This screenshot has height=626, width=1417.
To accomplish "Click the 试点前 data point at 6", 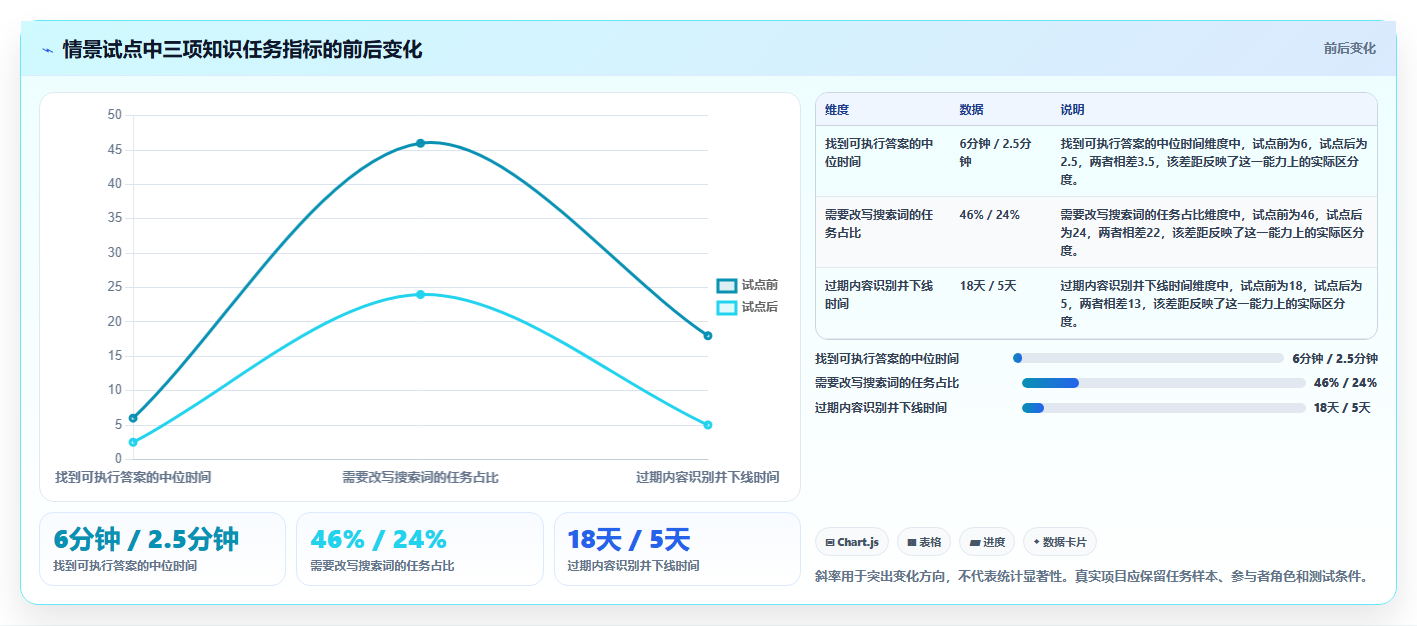I will [x=133, y=418].
